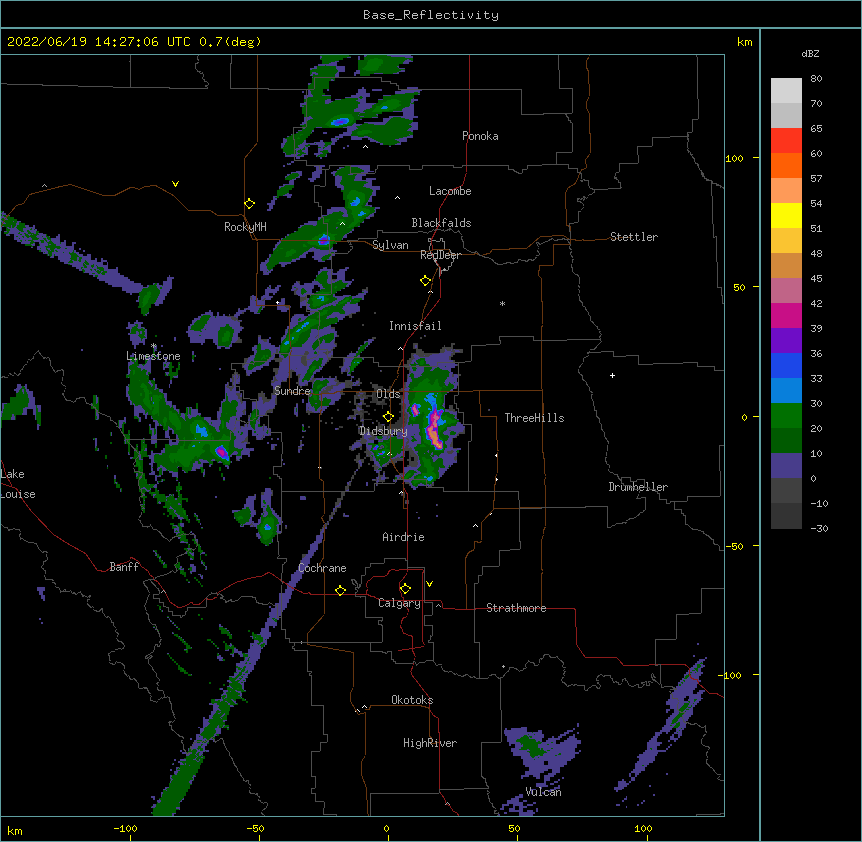Click the Ponoka city label
Image resolution: width=862 pixels, height=842 pixels.
tap(480, 136)
